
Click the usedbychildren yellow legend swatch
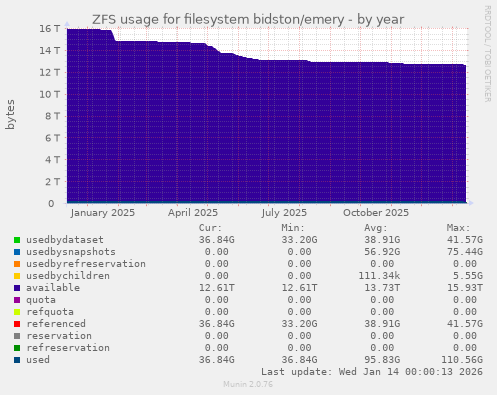coord(17,276)
